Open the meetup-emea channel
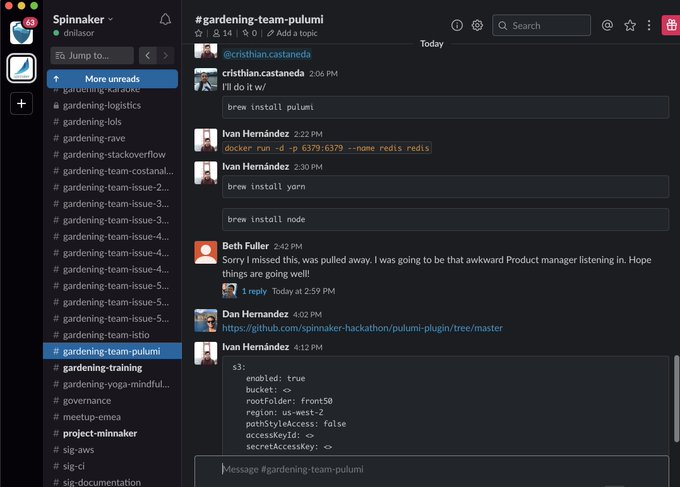Image resolution: width=680 pixels, height=487 pixels. pyautogui.click(x=112, y=417)
